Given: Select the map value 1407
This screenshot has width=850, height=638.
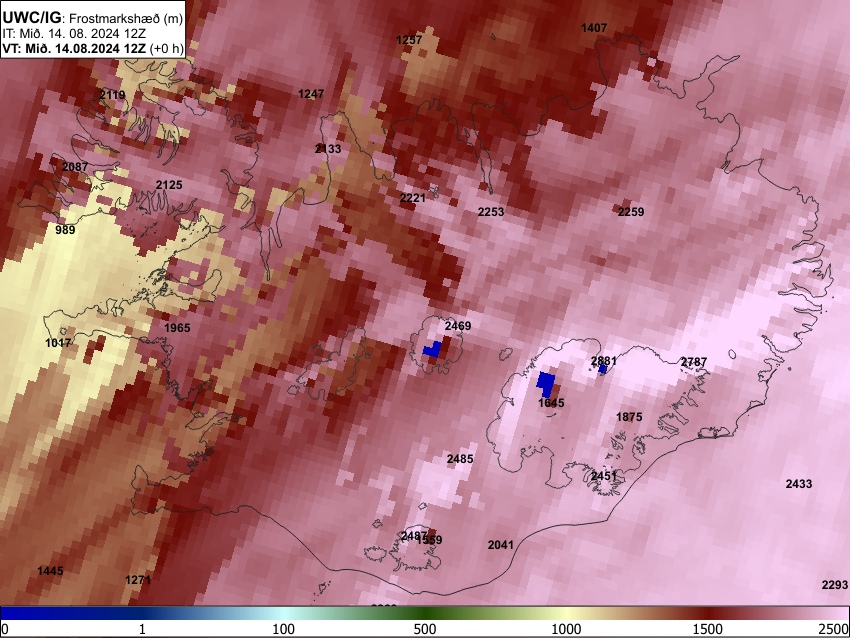Looking at the screenshot, I should pyautogui.click(x=594, y=28).
